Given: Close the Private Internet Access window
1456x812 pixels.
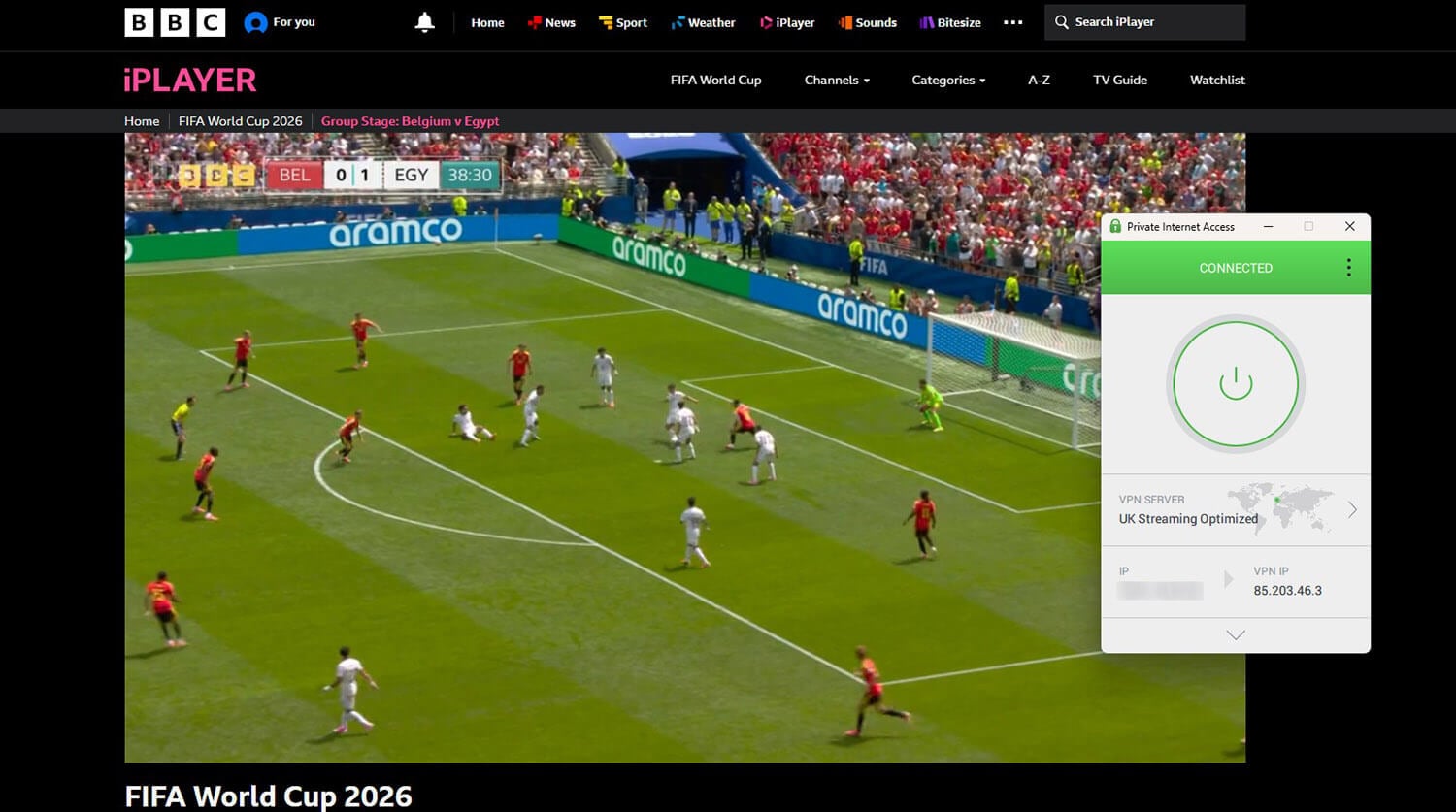Looking at the screenshot, I should (x=1349, y=226).
